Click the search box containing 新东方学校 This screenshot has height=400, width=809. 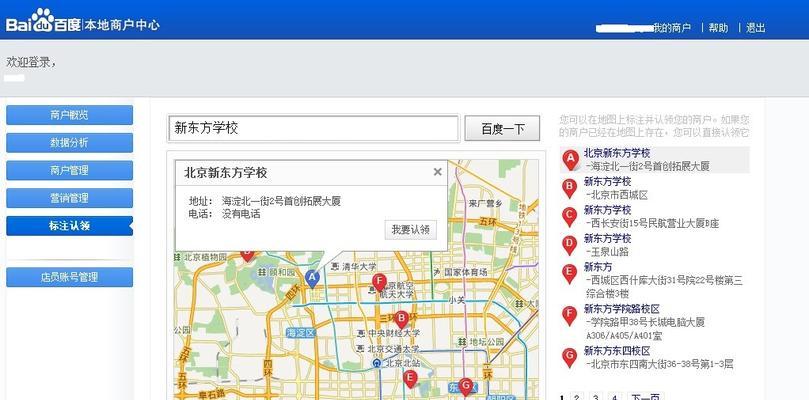[x=313, y=129]
